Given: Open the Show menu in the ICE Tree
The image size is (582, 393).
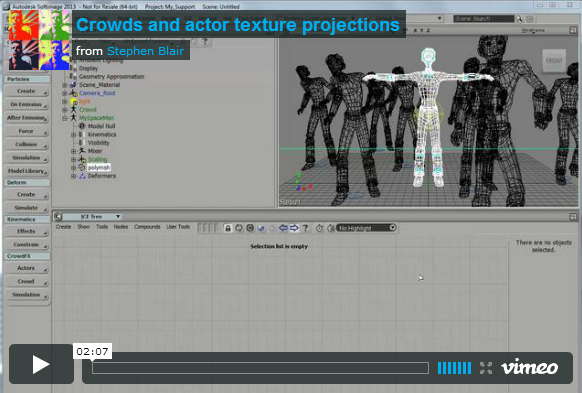Looking at the screenshot, I should point(84,227).
